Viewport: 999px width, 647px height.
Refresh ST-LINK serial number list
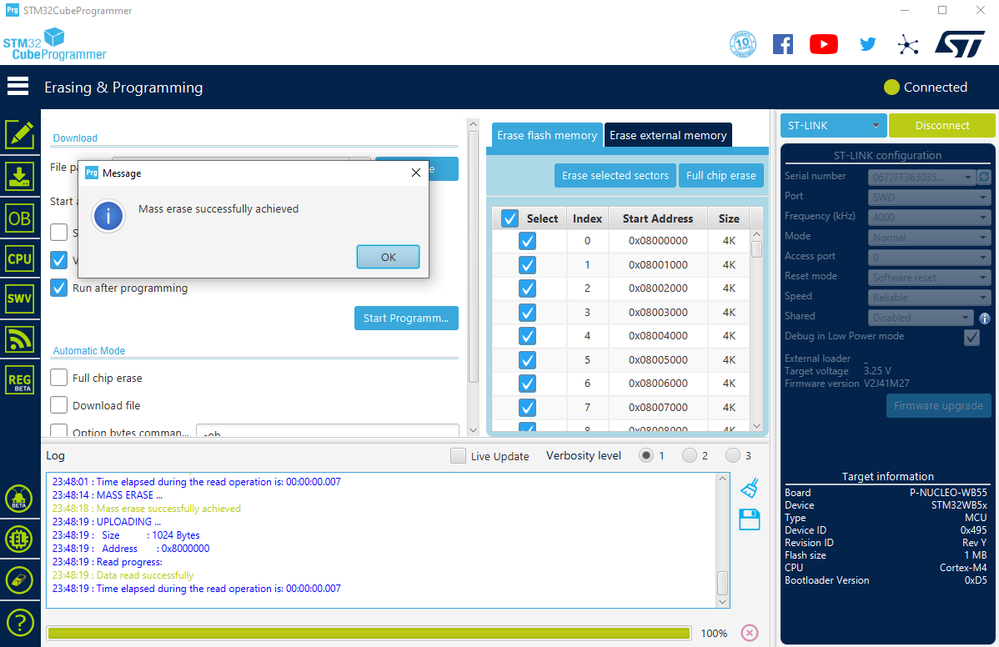point(984,177)
